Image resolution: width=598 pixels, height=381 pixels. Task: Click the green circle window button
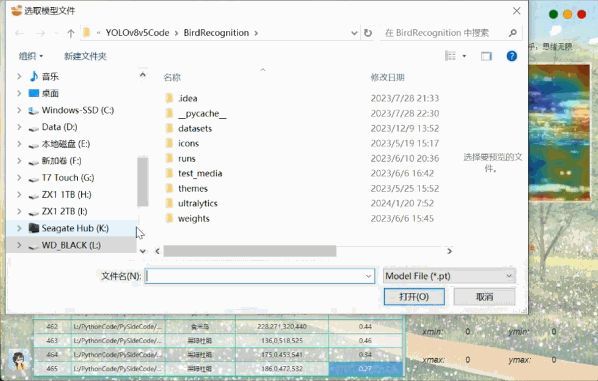553,14
